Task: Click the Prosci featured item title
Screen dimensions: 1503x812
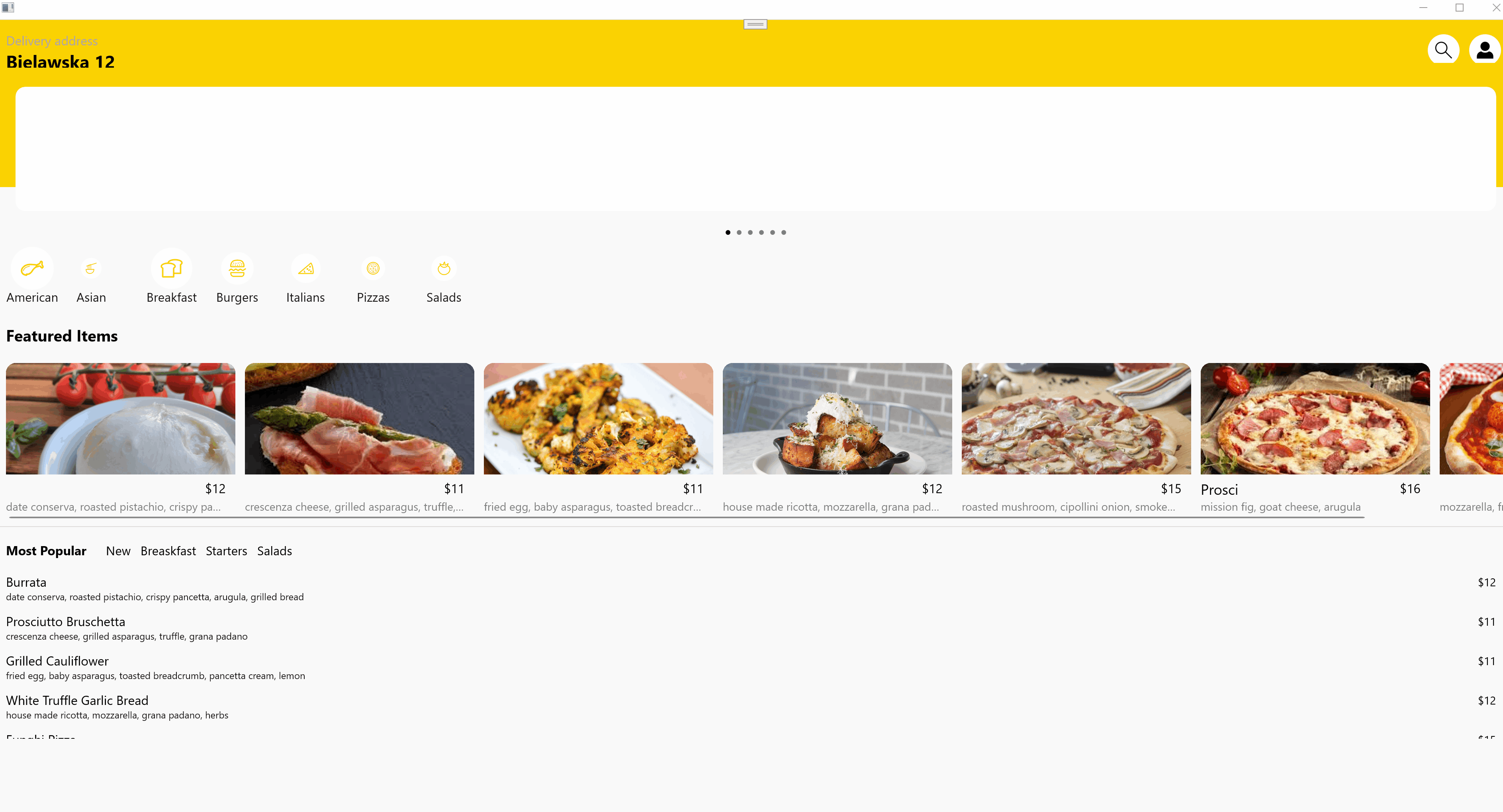Action: click(x=1219, y=490)
